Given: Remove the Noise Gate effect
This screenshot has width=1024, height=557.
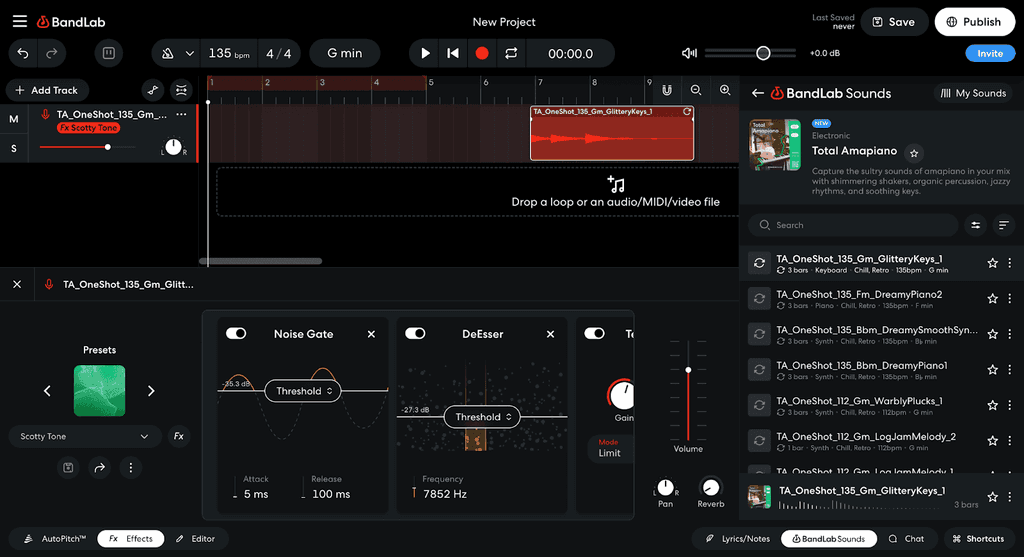Looking at the screenshot, I should pyautogui.click(x=371, y=334).
